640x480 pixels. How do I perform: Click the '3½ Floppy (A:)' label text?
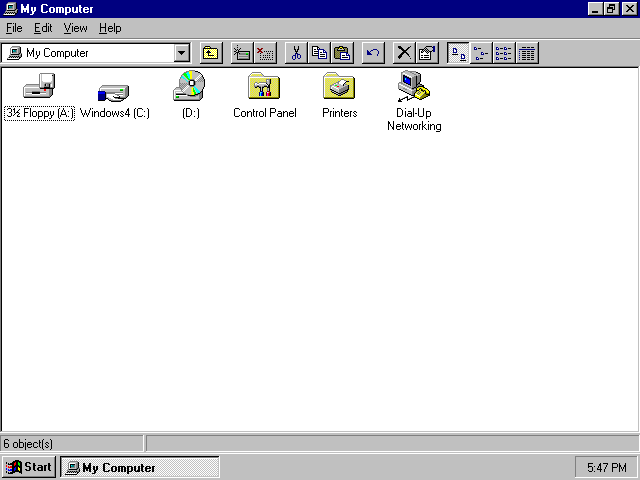[39, 113]
